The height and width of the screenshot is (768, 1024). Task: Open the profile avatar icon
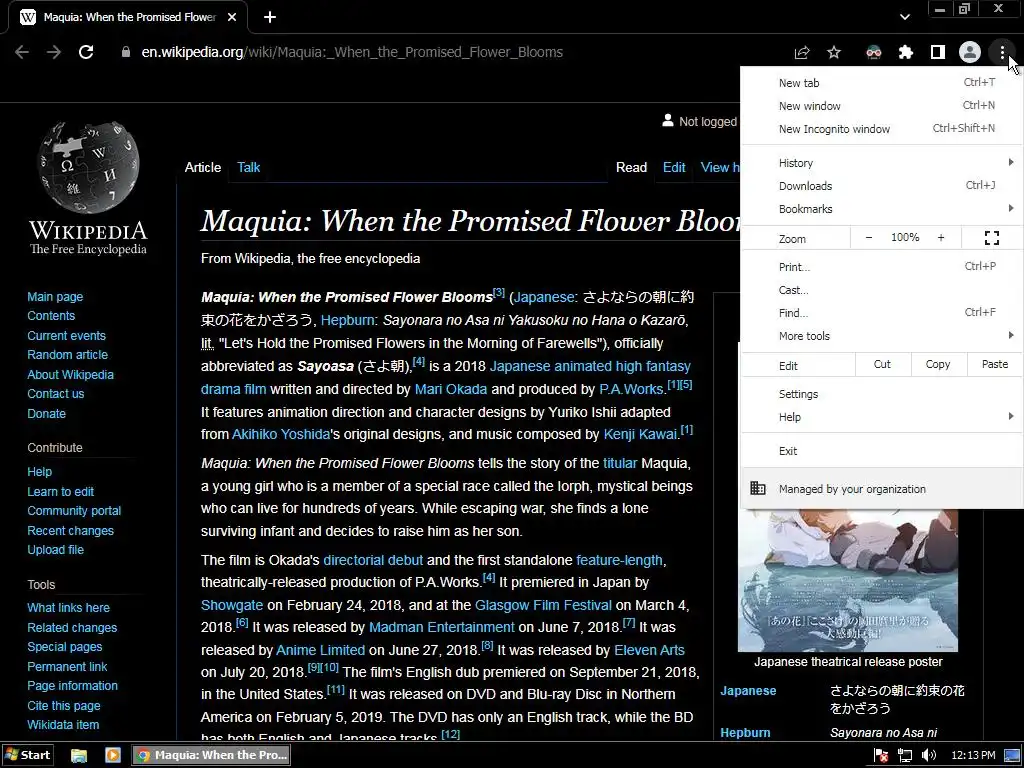970,52
